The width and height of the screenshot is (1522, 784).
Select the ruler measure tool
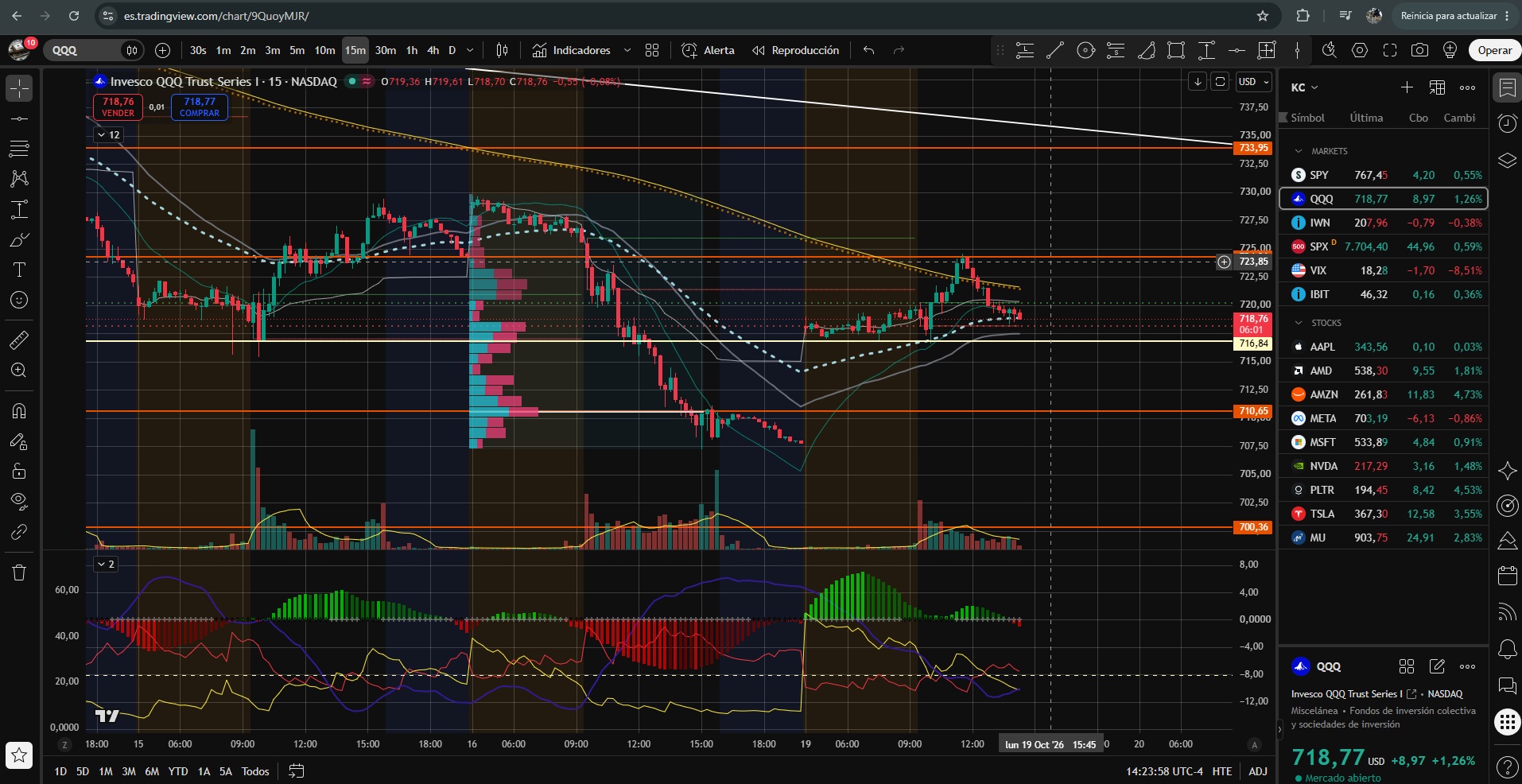(19, 340)
